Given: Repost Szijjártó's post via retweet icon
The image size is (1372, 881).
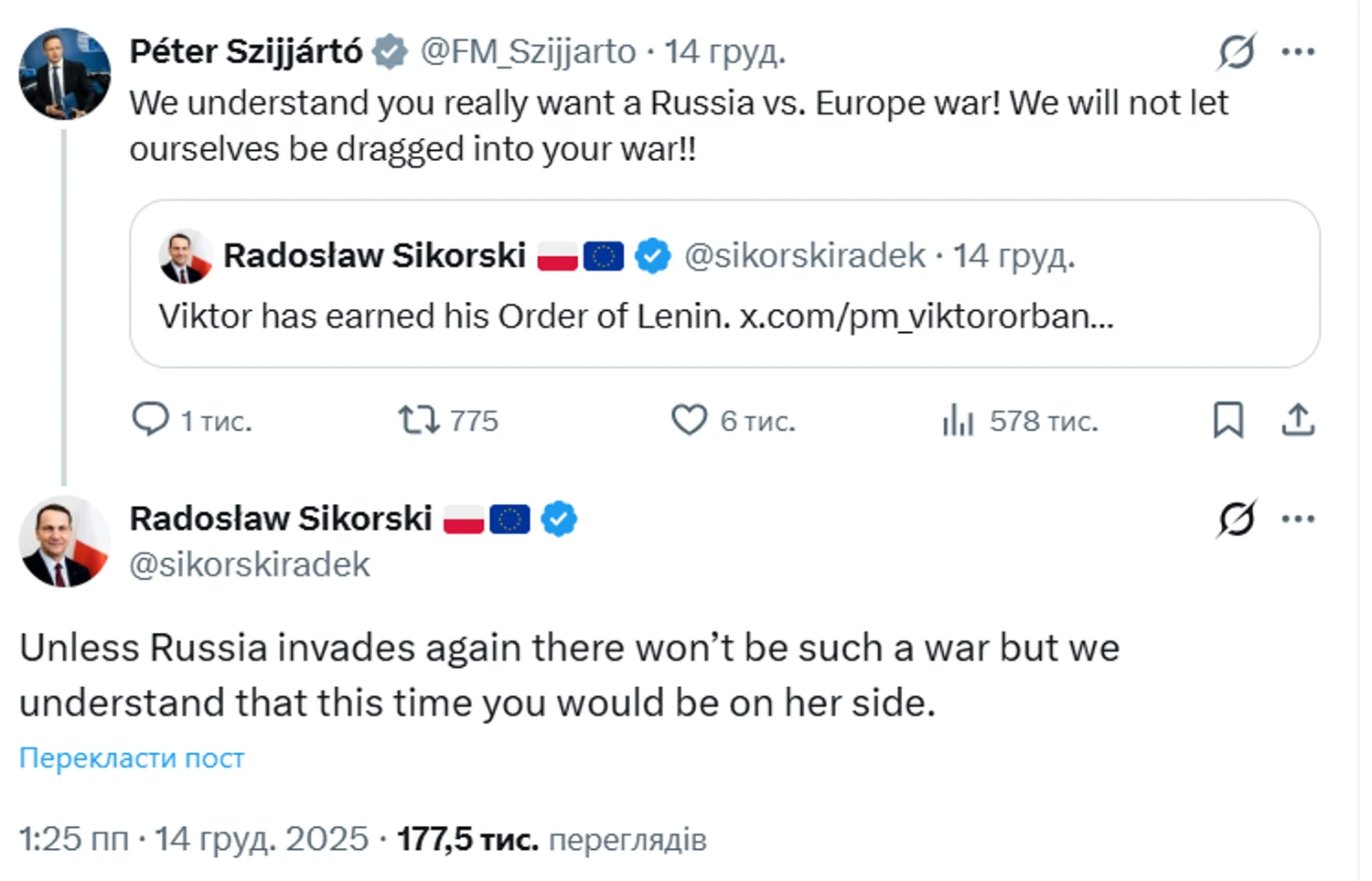Looking at the screenshot, I should (418, 420).
